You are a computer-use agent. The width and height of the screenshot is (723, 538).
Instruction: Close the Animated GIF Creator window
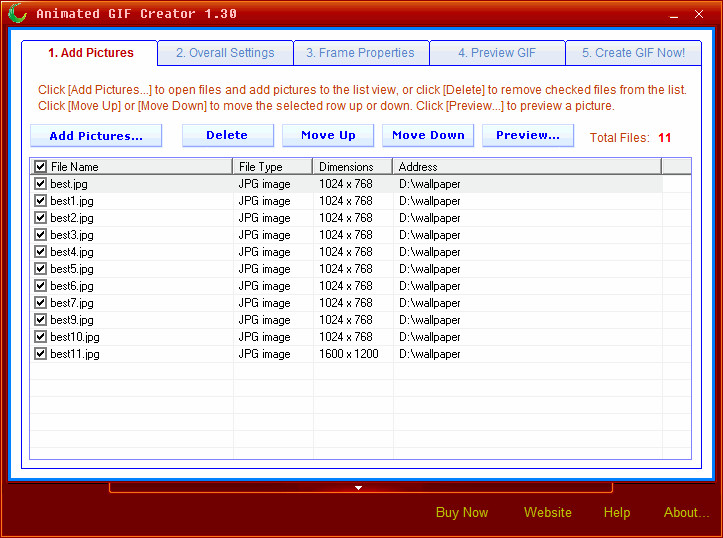click(x=699, y=14)
